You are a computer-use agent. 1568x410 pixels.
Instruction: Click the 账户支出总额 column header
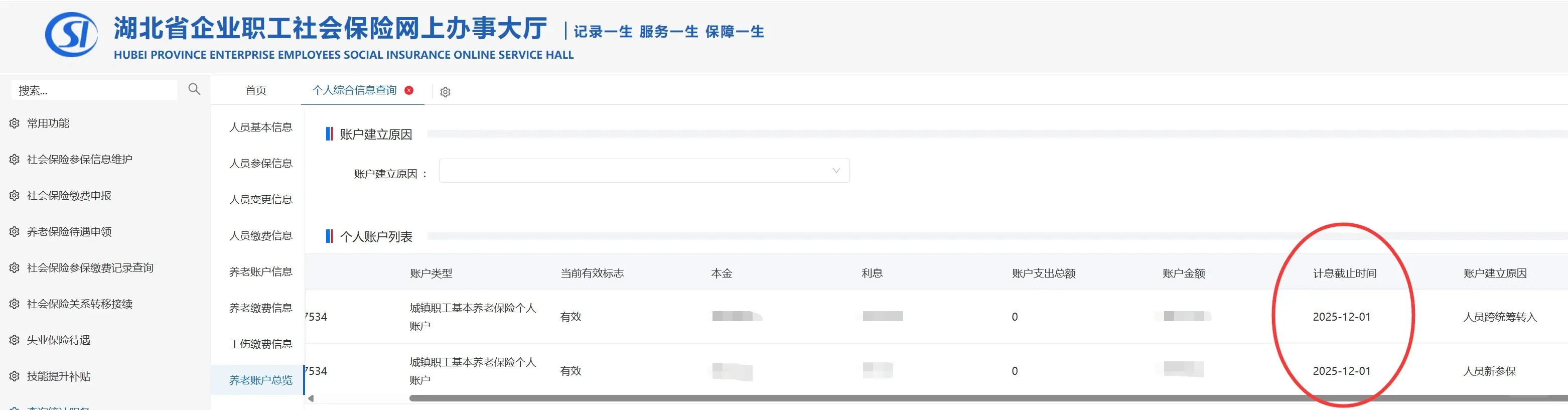coord(1044,274)
